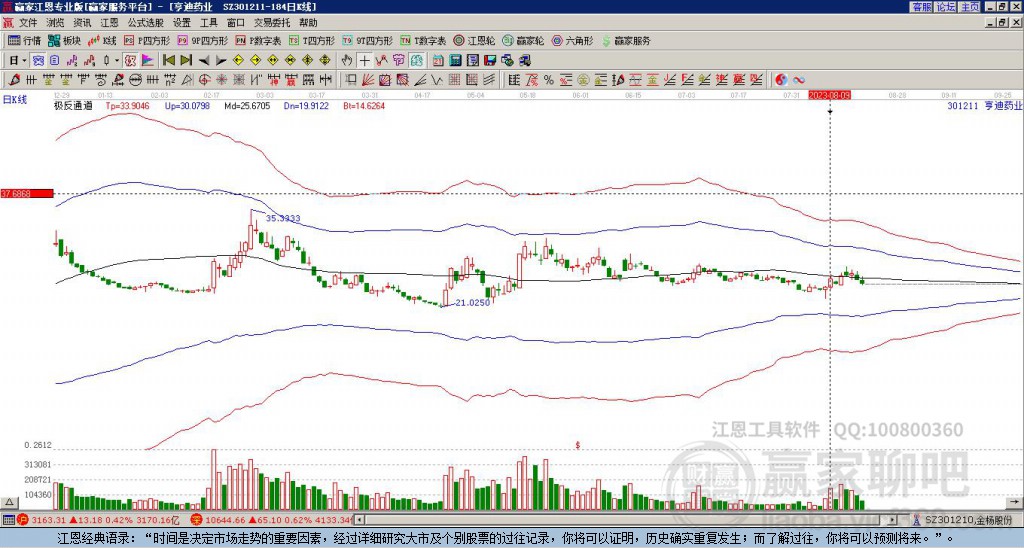Open the calculator icon

click(x=455, y=60)
